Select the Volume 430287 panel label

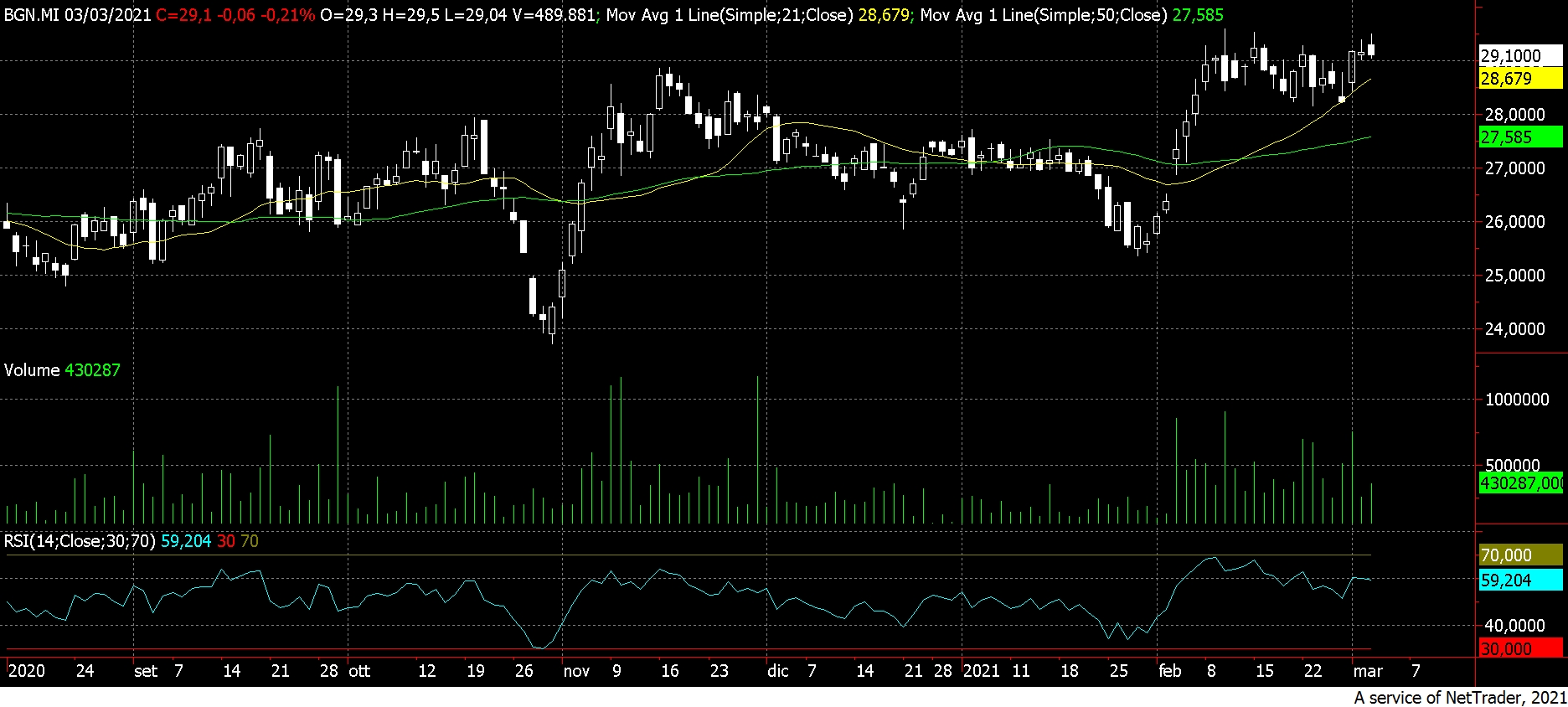click(62, 370)
